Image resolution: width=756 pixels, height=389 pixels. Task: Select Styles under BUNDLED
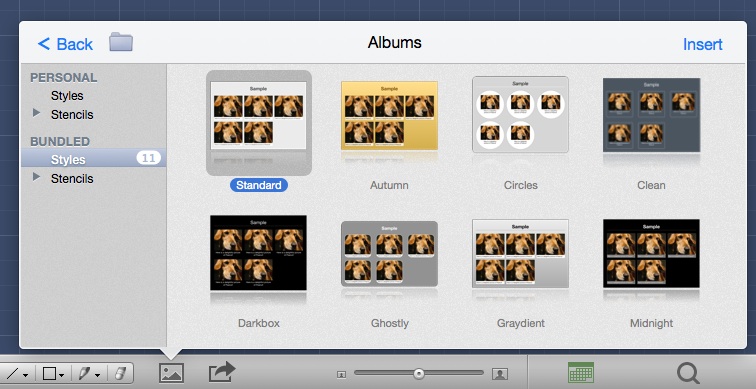93,159
